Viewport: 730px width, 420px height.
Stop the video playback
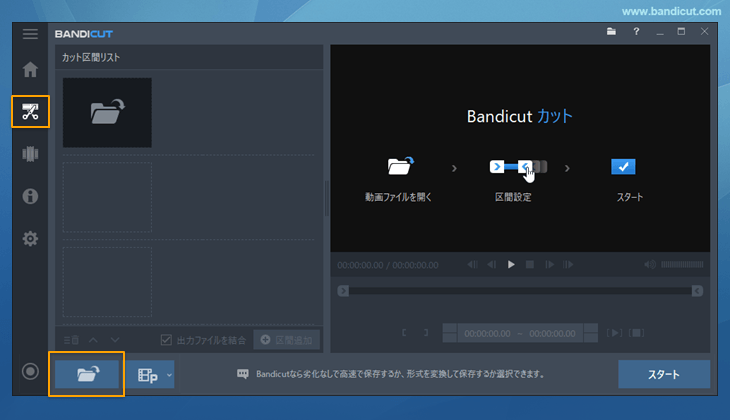coord(530,264)
